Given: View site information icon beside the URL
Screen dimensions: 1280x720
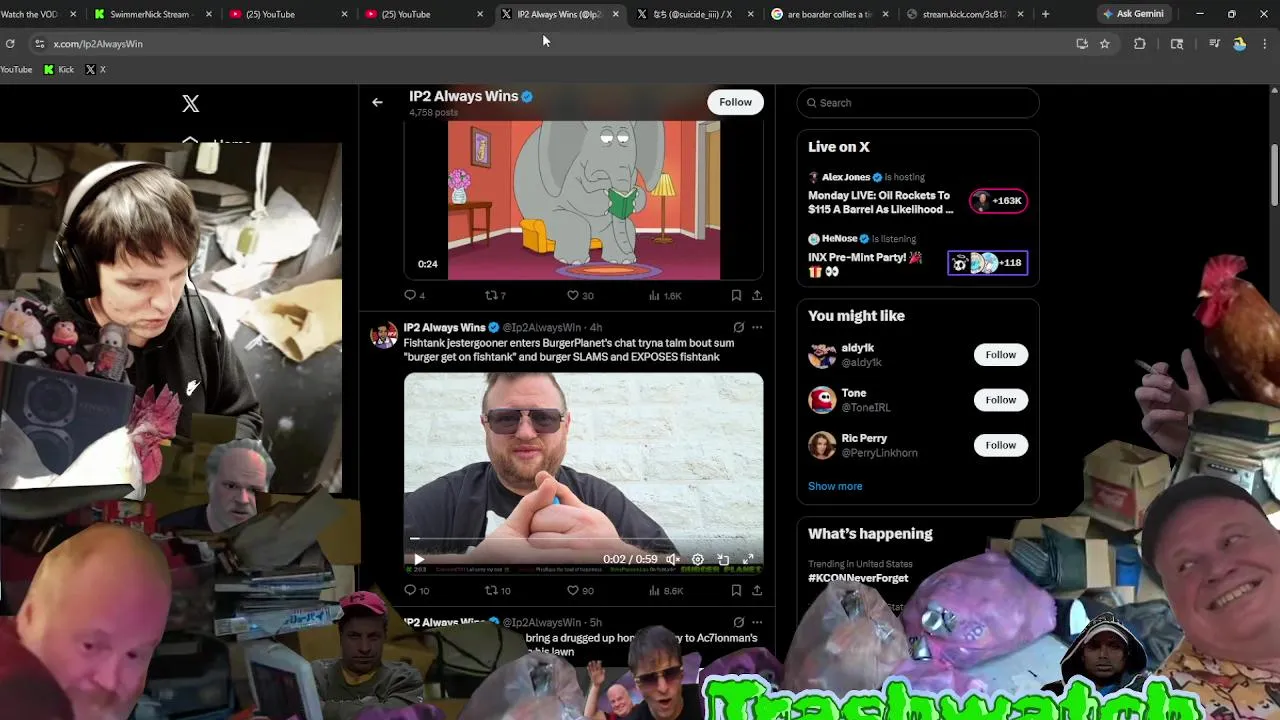Looking at the screenshot, I should click(x=39, y=44).
